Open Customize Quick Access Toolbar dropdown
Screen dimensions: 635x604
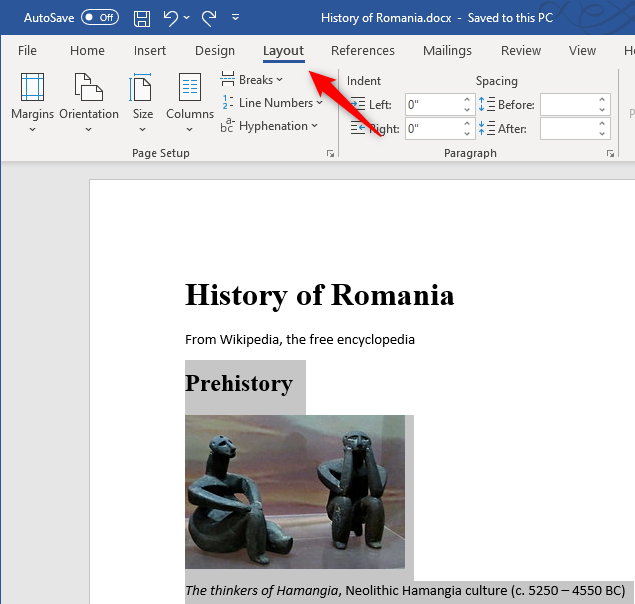point(235,17)
